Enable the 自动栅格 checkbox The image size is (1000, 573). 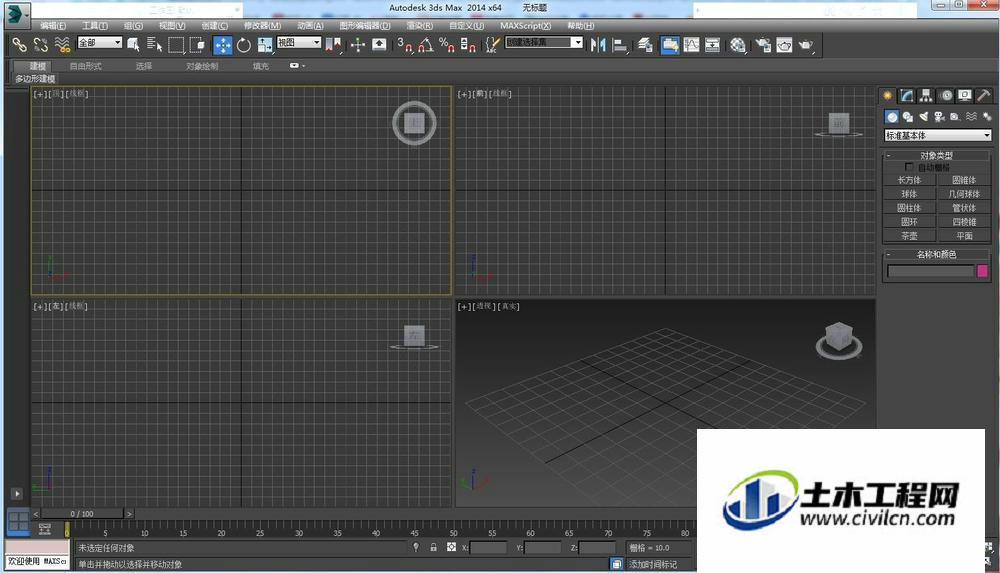(909, 167)
